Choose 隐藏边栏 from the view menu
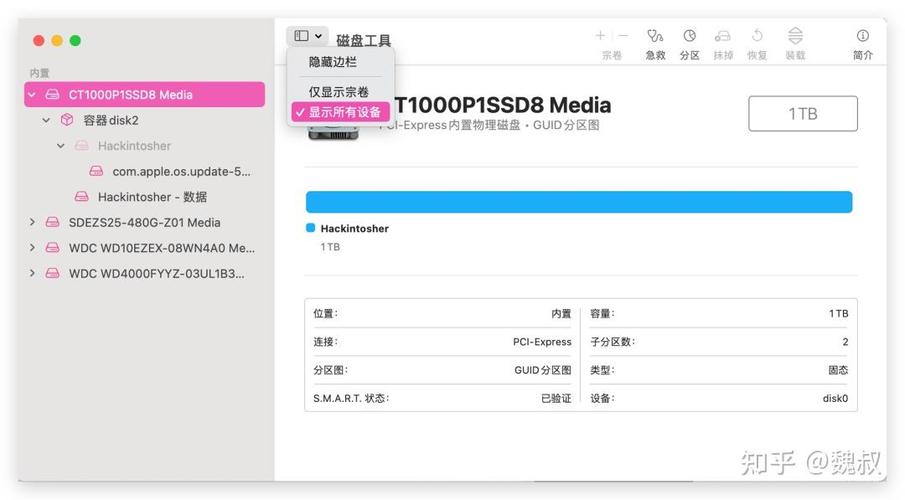This screenshot has width=905, height=500. [x=332, y=62]
